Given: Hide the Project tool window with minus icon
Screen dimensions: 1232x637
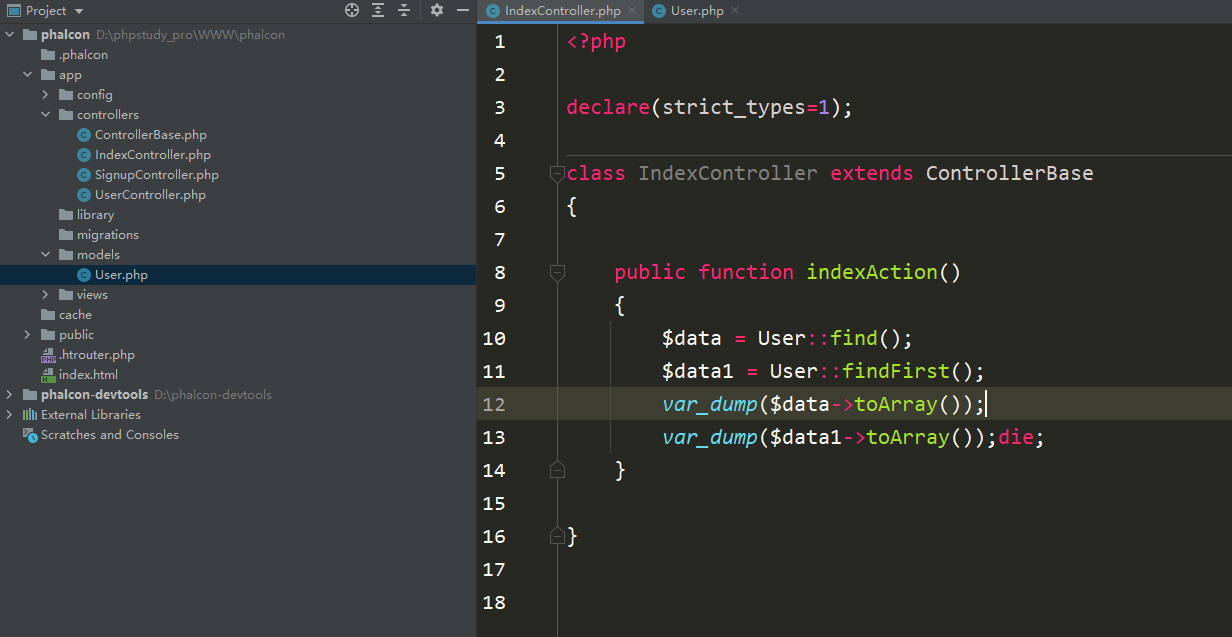Looking at the screenshot, I should [463, 10].
